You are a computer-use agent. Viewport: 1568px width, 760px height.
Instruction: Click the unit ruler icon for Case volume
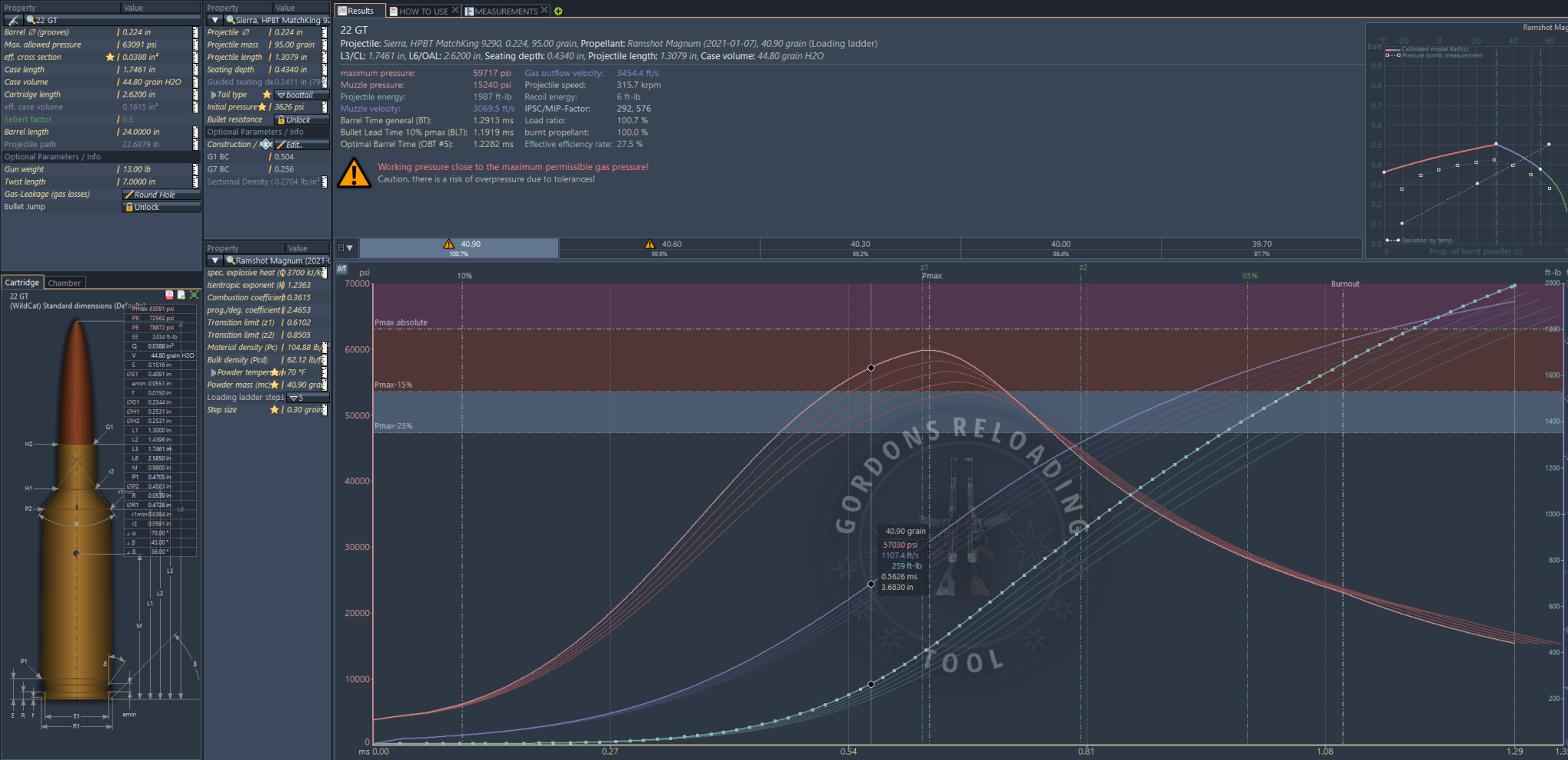(x=195, y=82)
